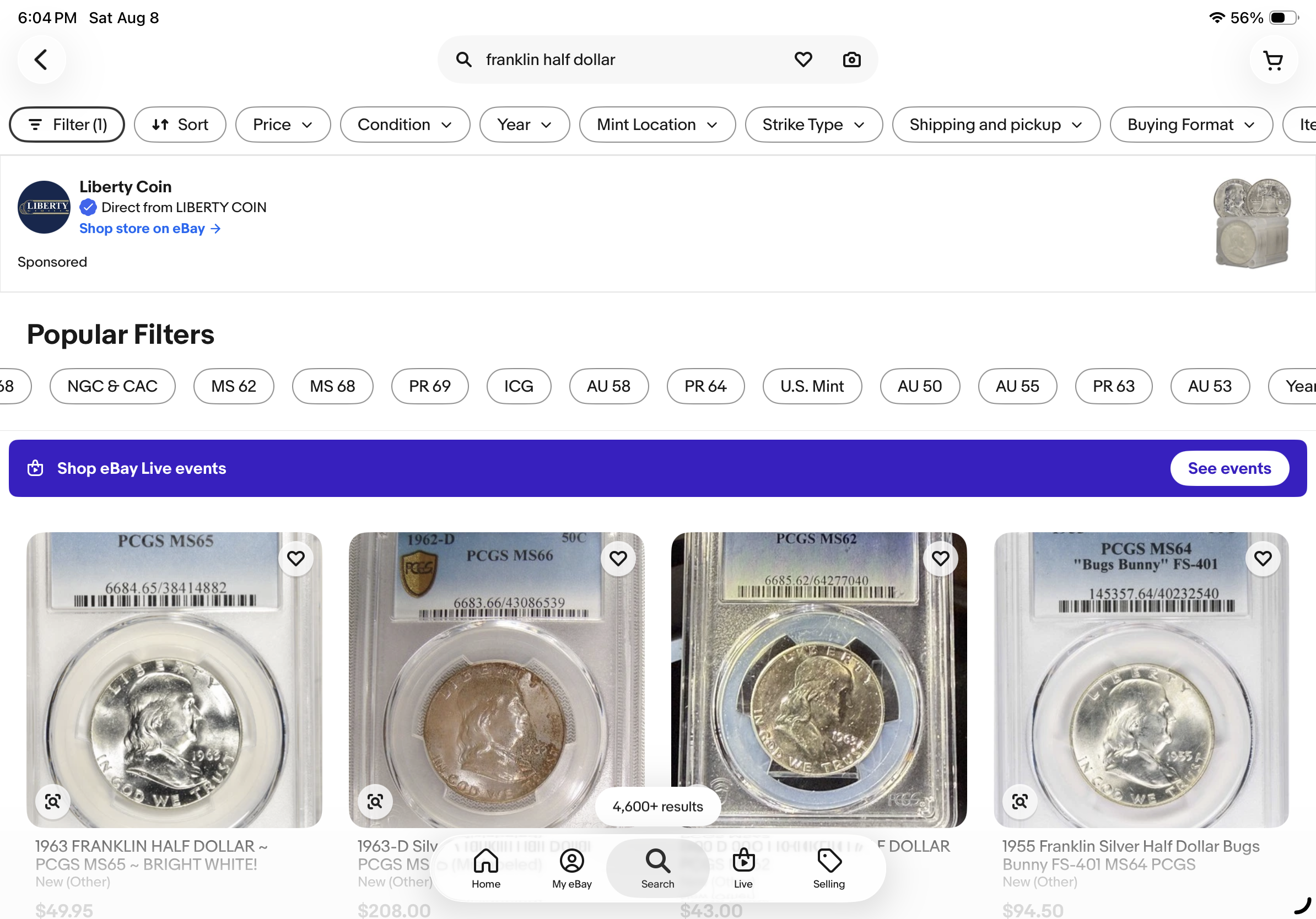The height and width of the screenshot is (919, 1316).
Task: Tap the $49.95 price
Action: point(64,910)
